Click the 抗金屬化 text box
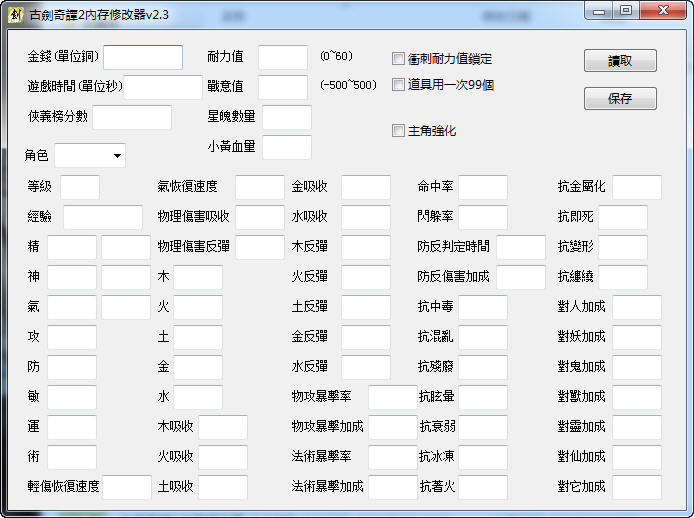The image size is (694, 518). click(x=637, y=187)
